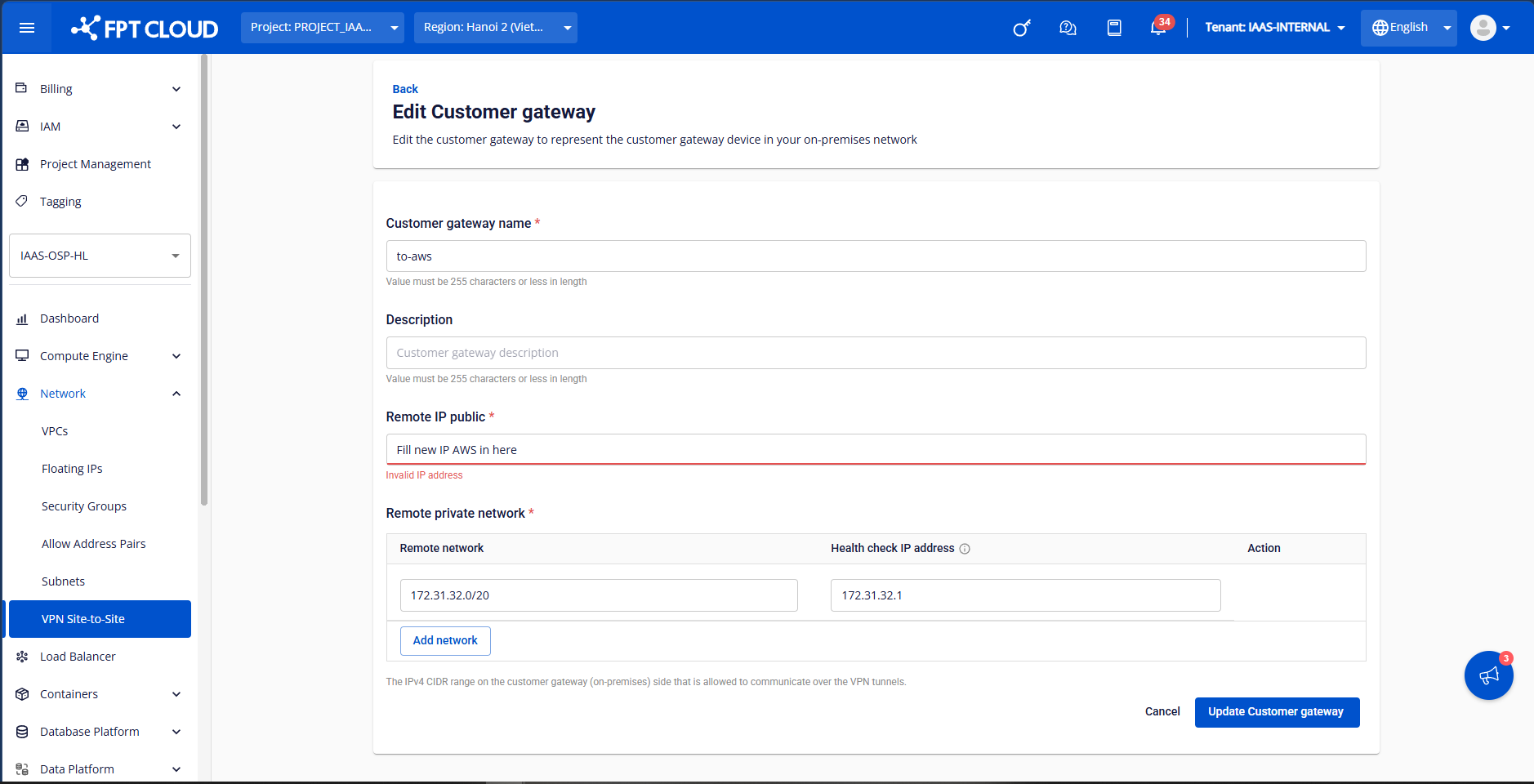1534x784 pixels.
Task: Open the hamburger menu in the header
Action: (27, 28)
